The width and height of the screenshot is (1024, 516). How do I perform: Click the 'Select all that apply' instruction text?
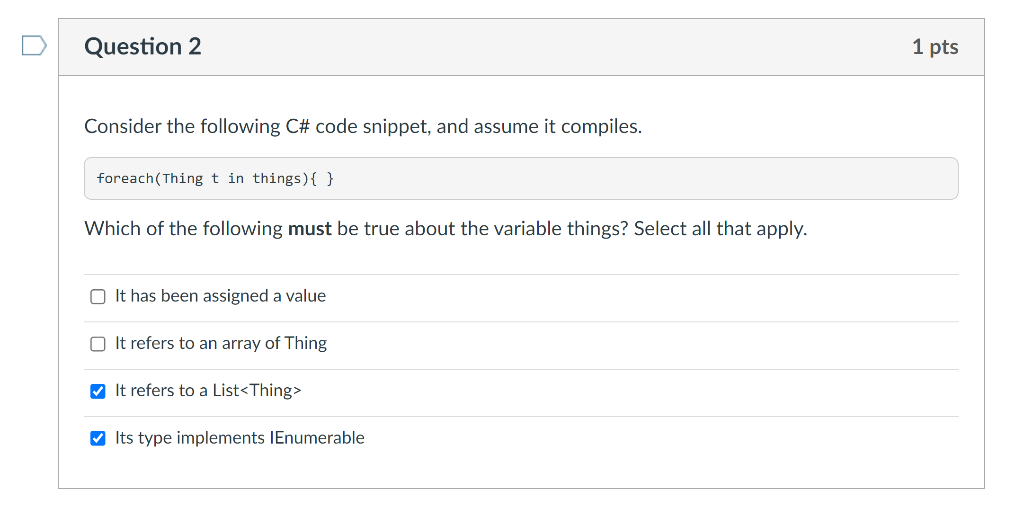720,229
